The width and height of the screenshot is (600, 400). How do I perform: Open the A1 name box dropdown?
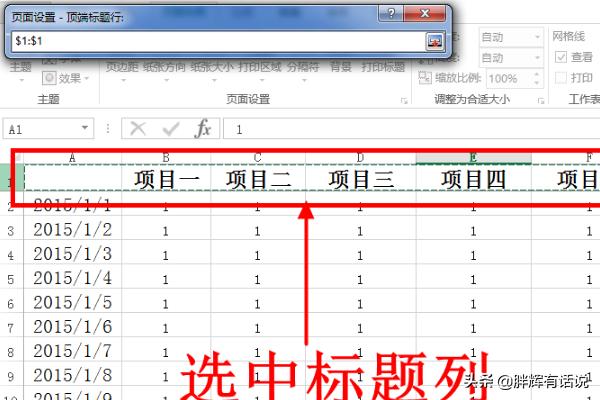click(x=85, y=128)
